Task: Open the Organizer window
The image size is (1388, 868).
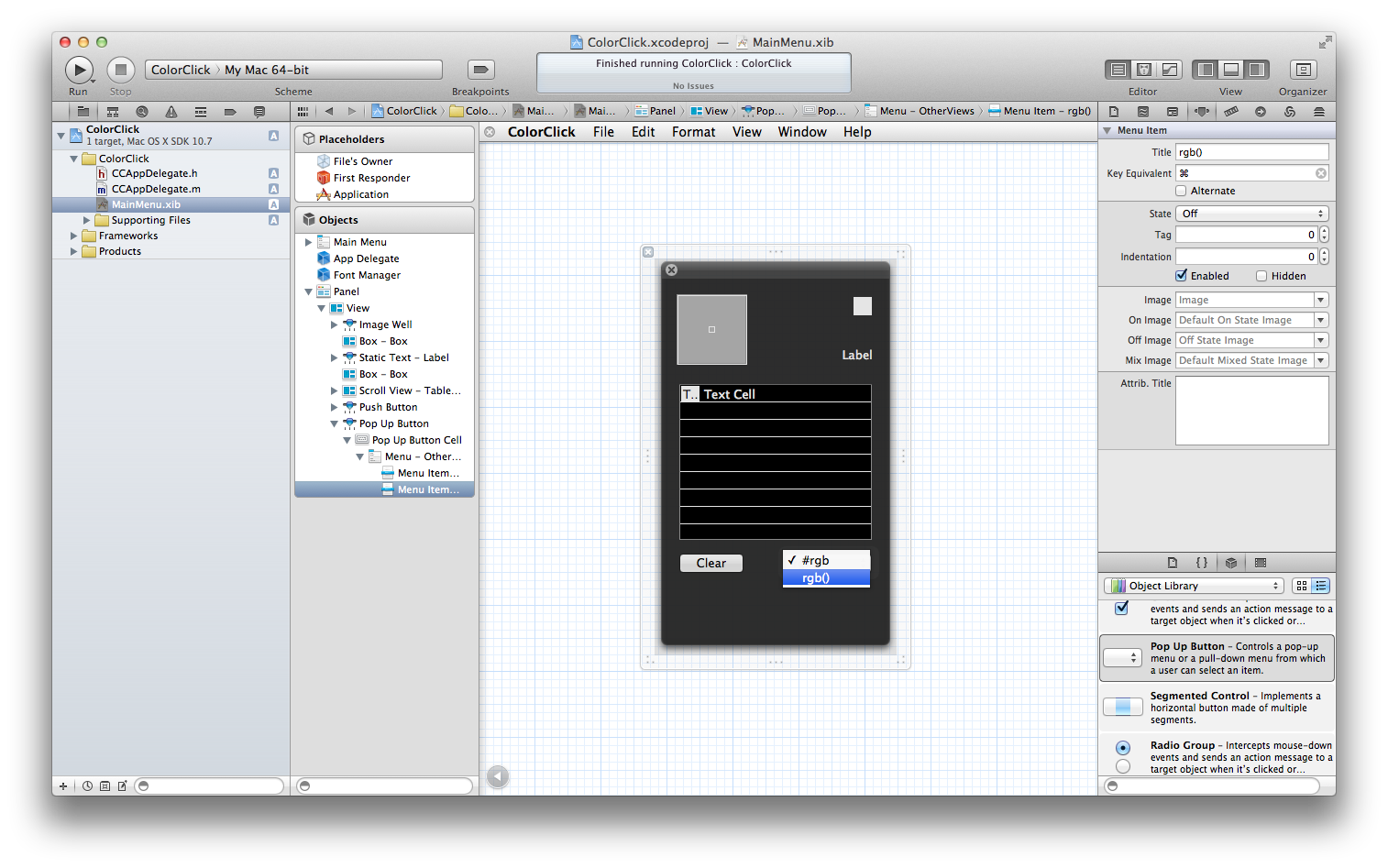Action: click(x=1302, y=70)
